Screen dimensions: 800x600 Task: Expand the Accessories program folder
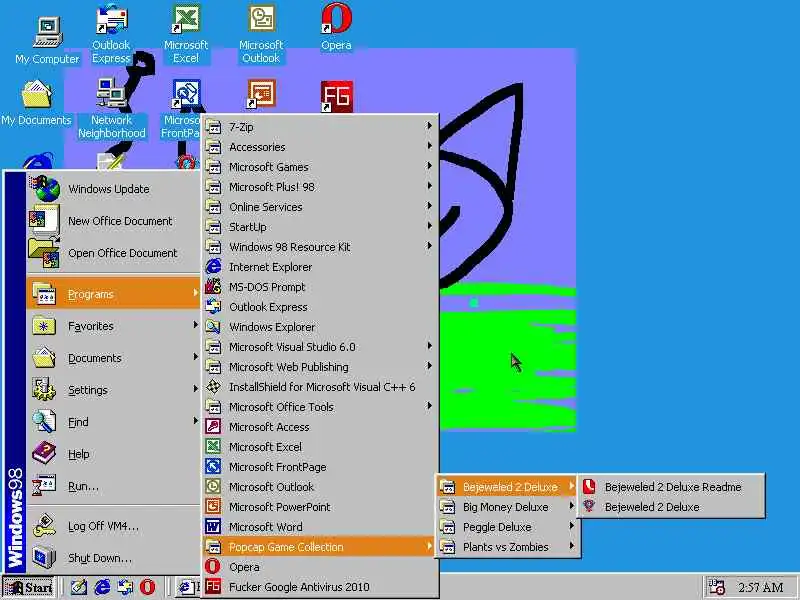(x=319, y=147)
